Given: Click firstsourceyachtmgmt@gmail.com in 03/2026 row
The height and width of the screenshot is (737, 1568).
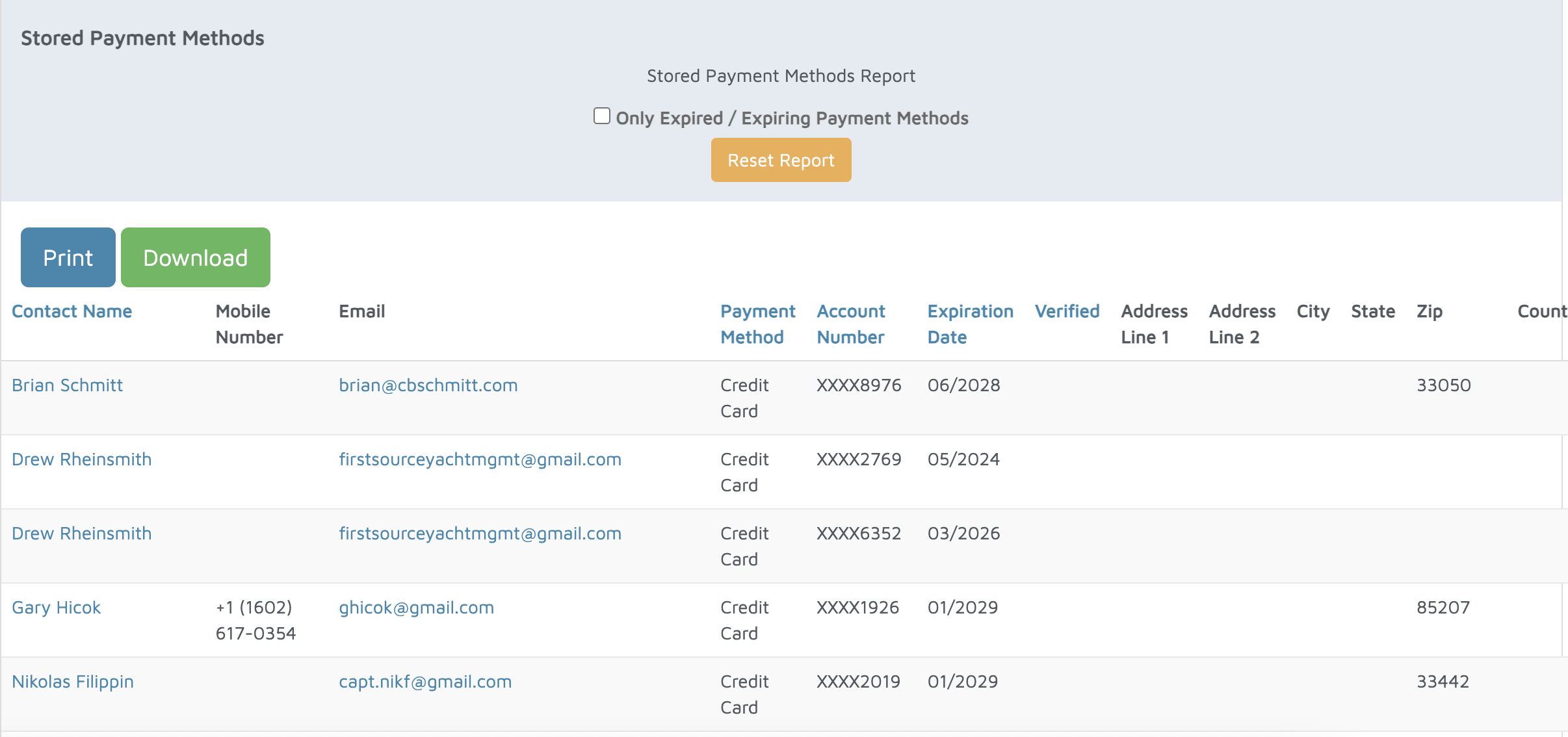Looking at the screenshot, I should tap(480, 534).
